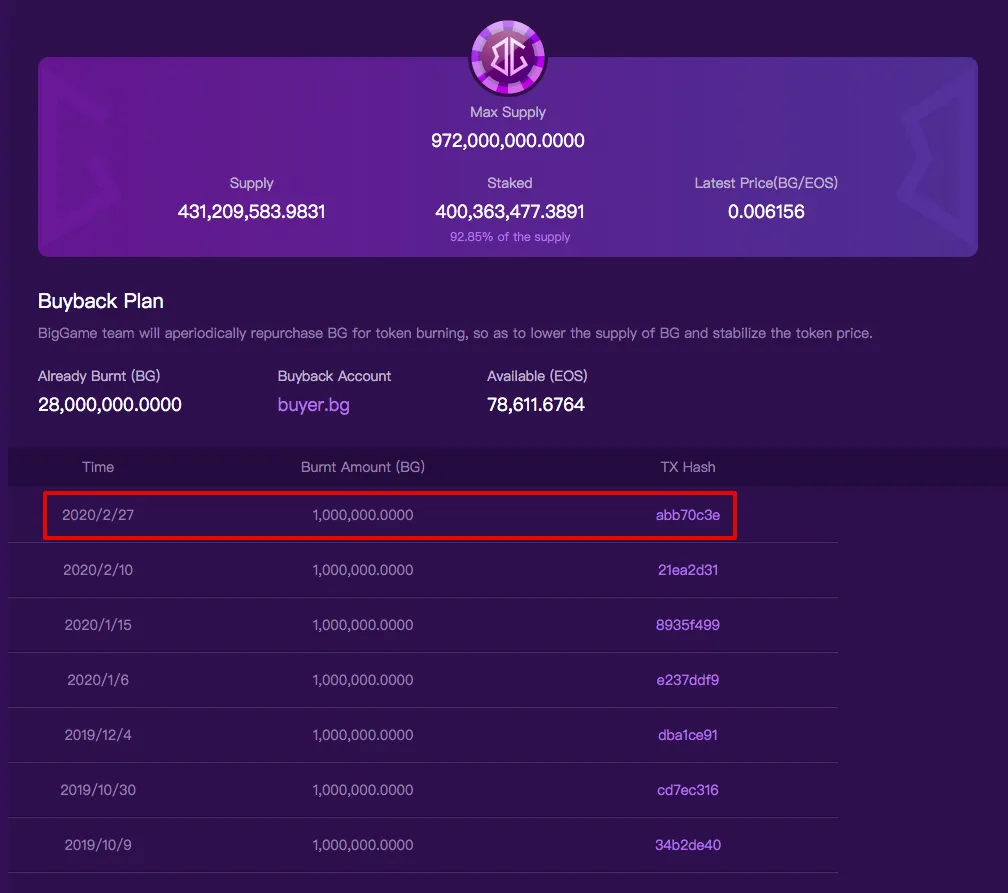Click the latest price value 0.006156
Image resolution: width=1008 pixels, height=893 pixels.
click(x=766, y=212)
